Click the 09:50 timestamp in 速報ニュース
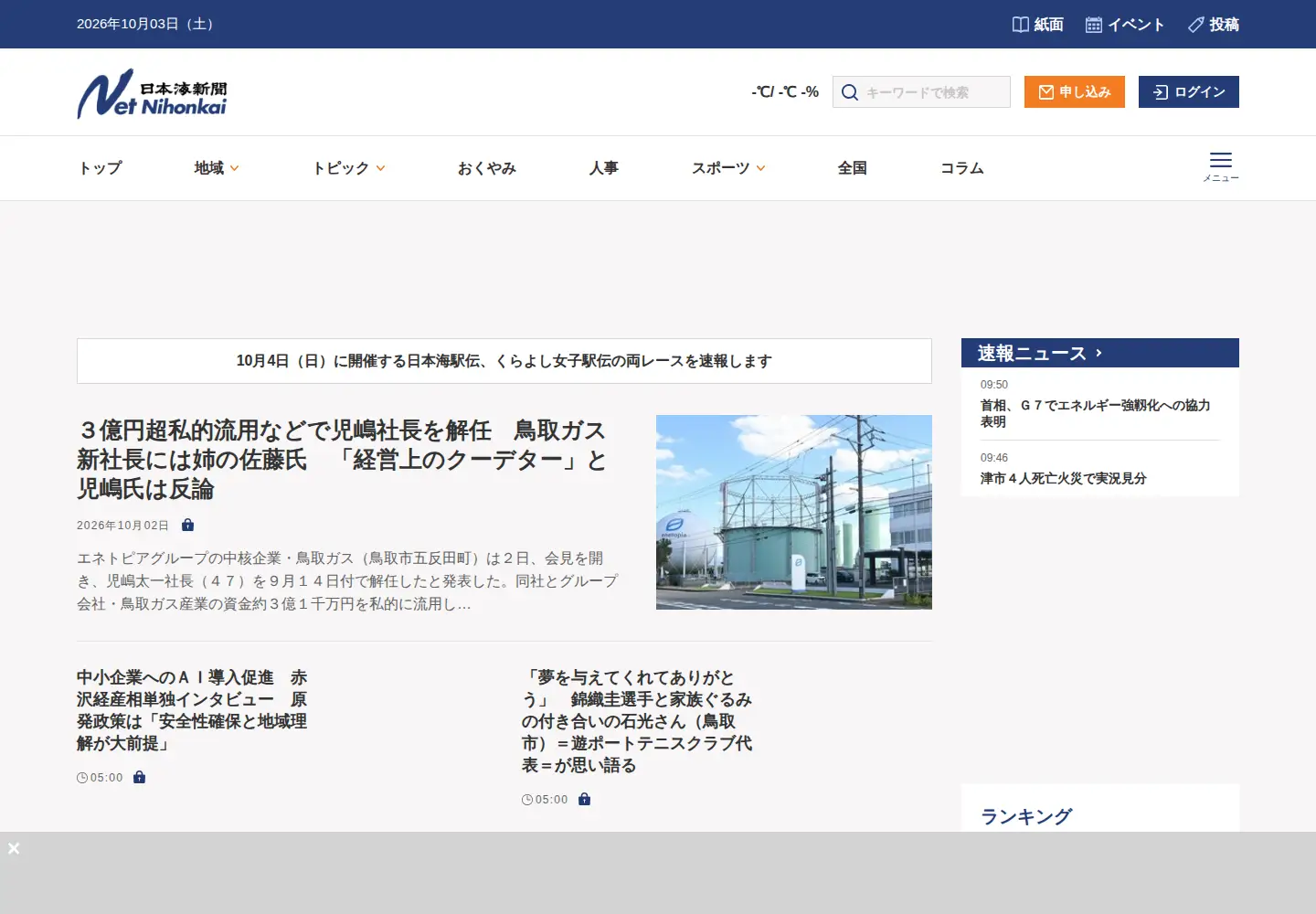1316x914 pixels. click(994, 385)
